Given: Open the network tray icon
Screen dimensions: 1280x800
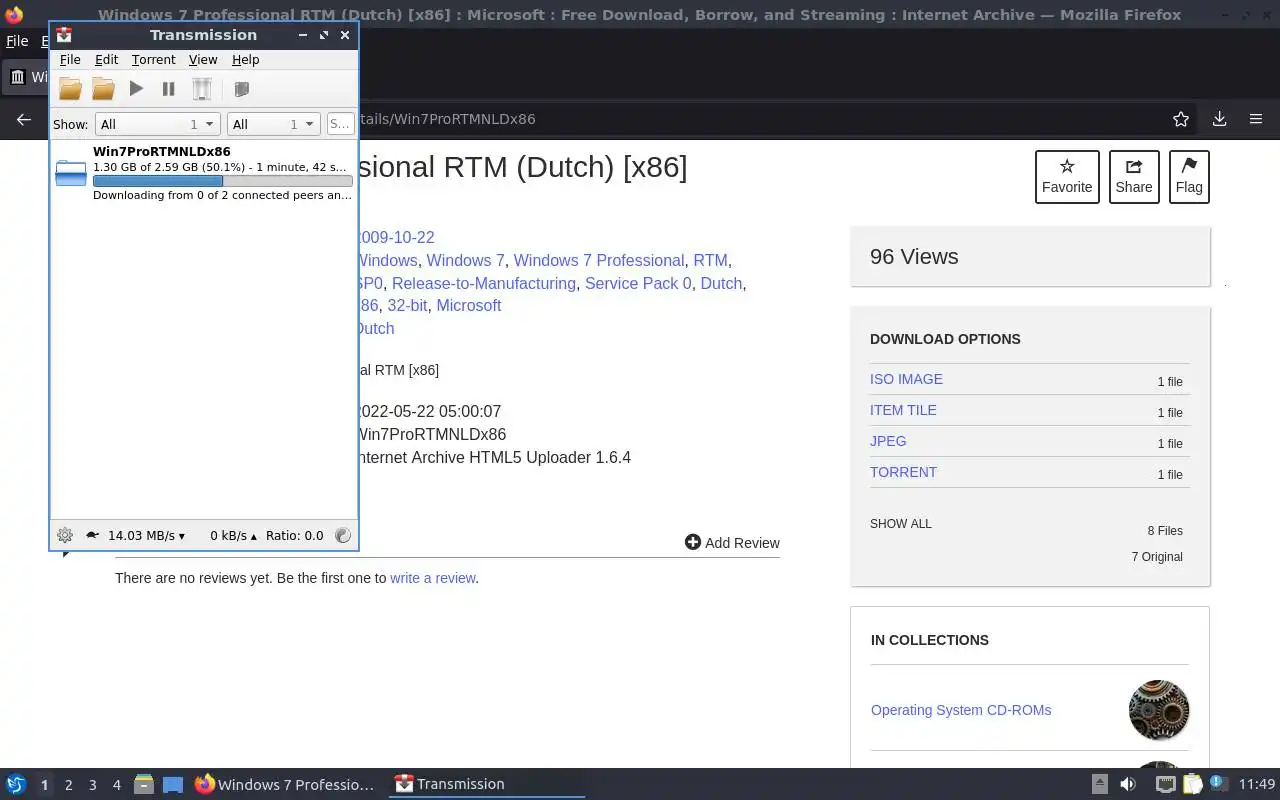Looking at the screenshot, I should coord(1165,785).
